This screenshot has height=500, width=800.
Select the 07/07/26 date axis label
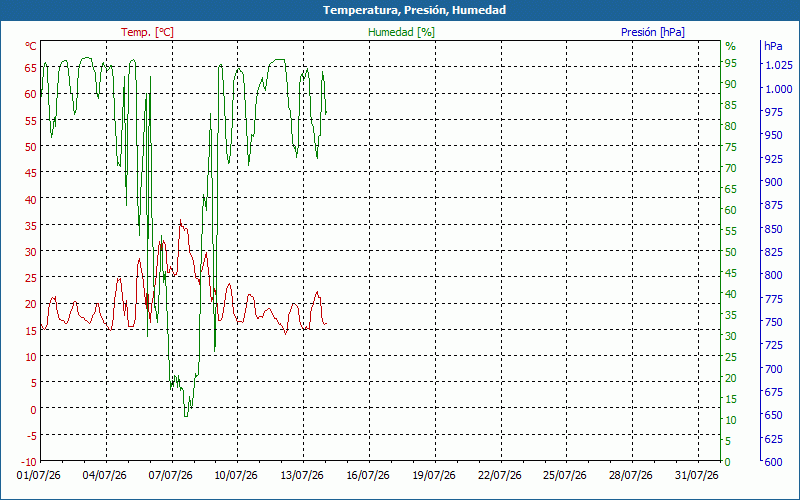point(170,475)
